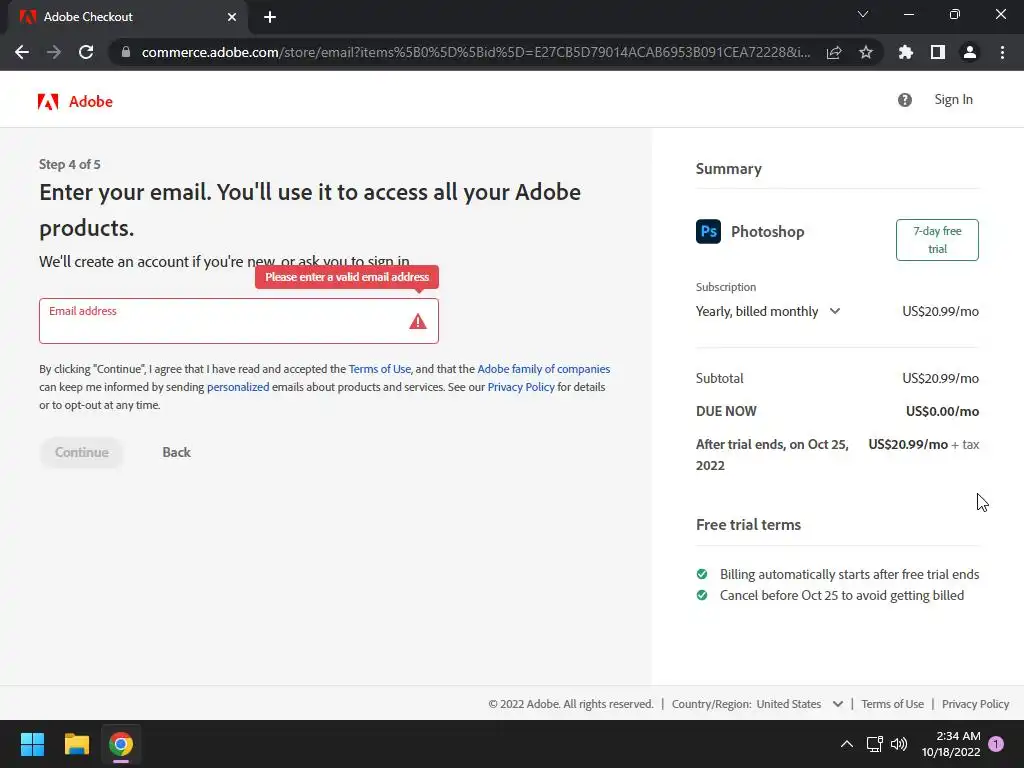Toggle the Chrome side panel icon
The width and height of the screenshot is (1024, 768).
[938, 52]
